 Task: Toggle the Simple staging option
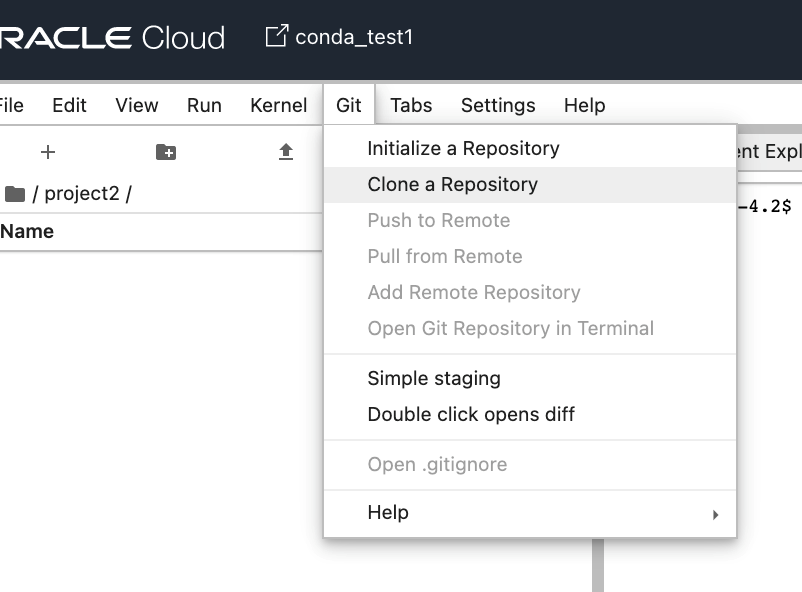tap(434, 378)
